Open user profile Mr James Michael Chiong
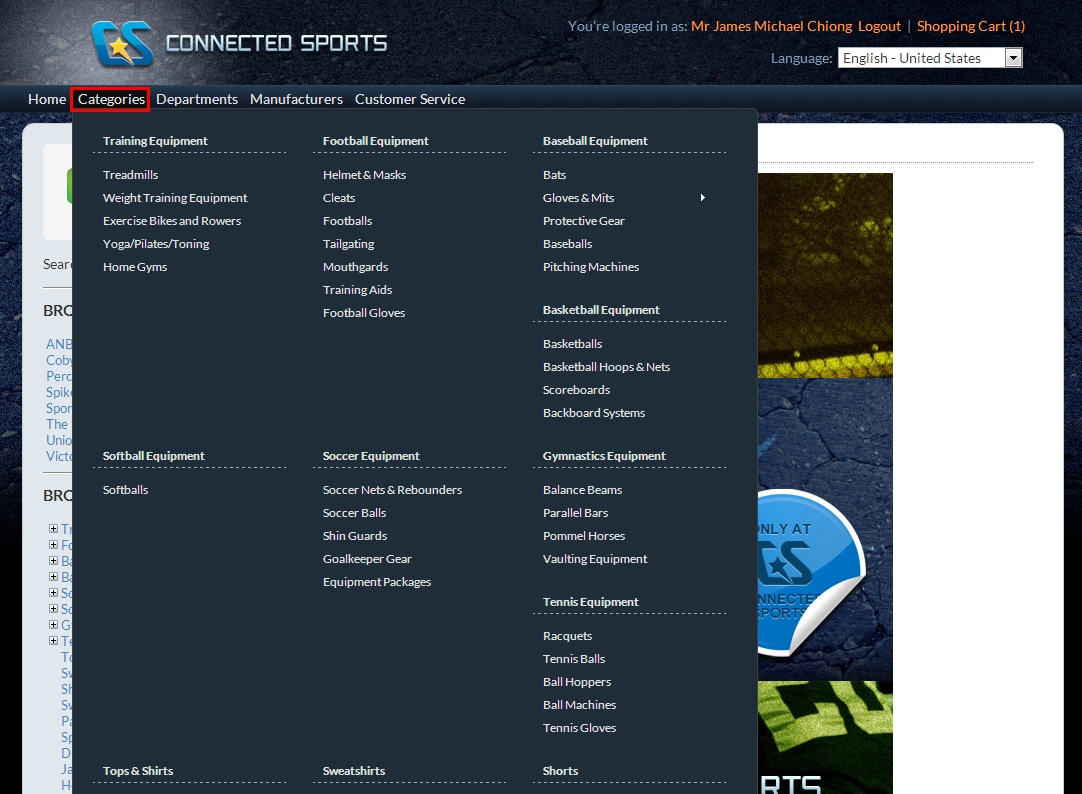The width and height of the screenshot is (1082, 794). (x=771, y=26)
